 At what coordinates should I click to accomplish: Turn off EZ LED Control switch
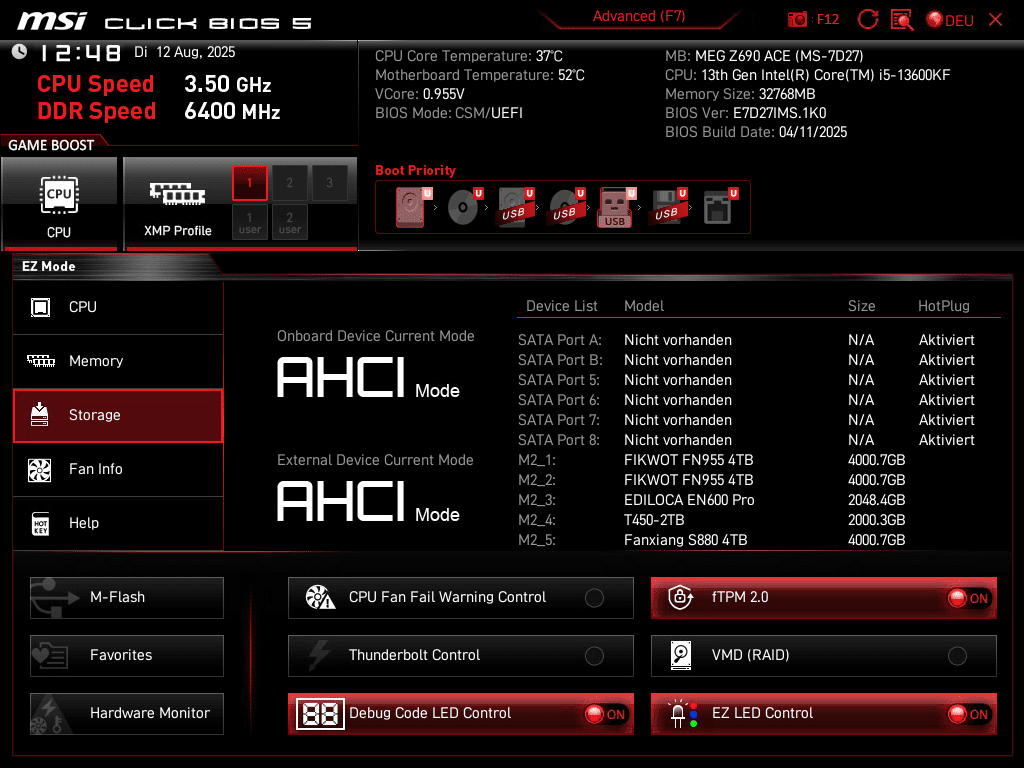[969, 714]
